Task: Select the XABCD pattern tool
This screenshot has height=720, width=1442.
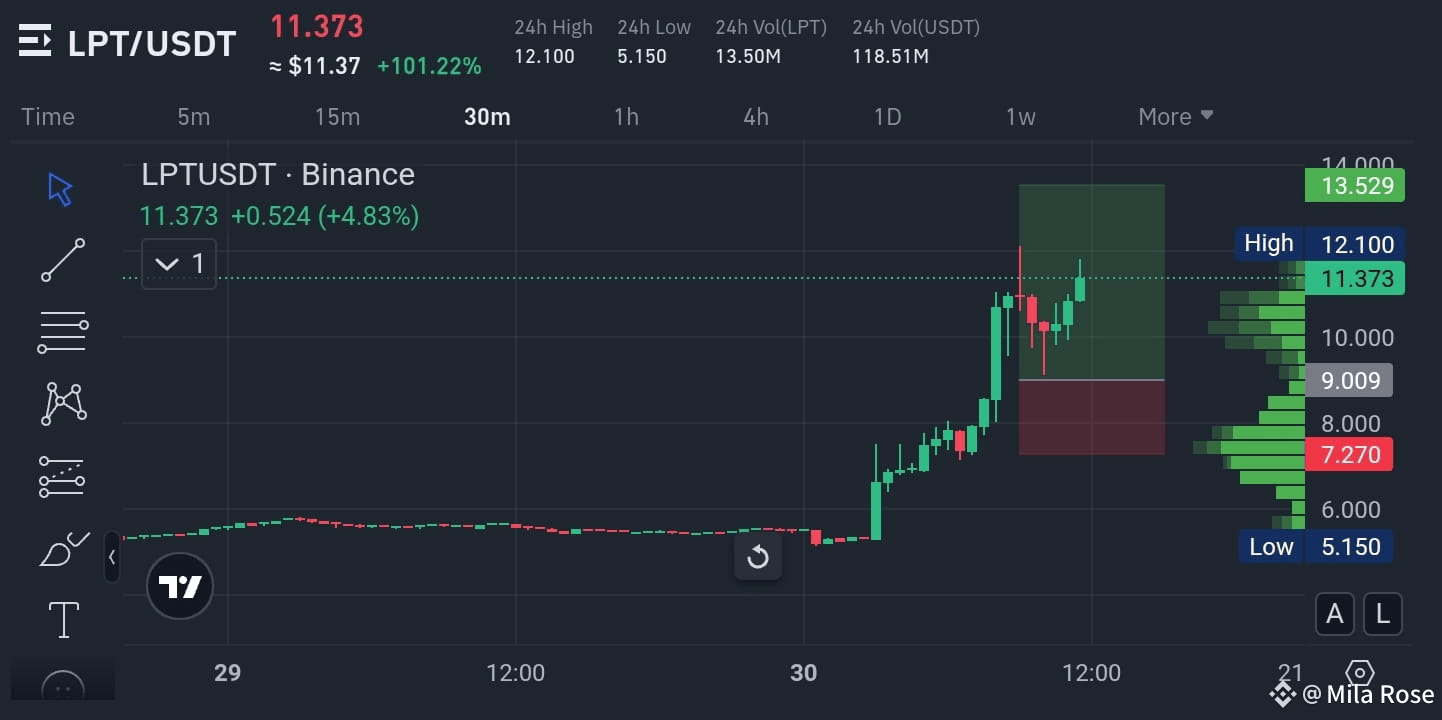Action: point(62,403)
